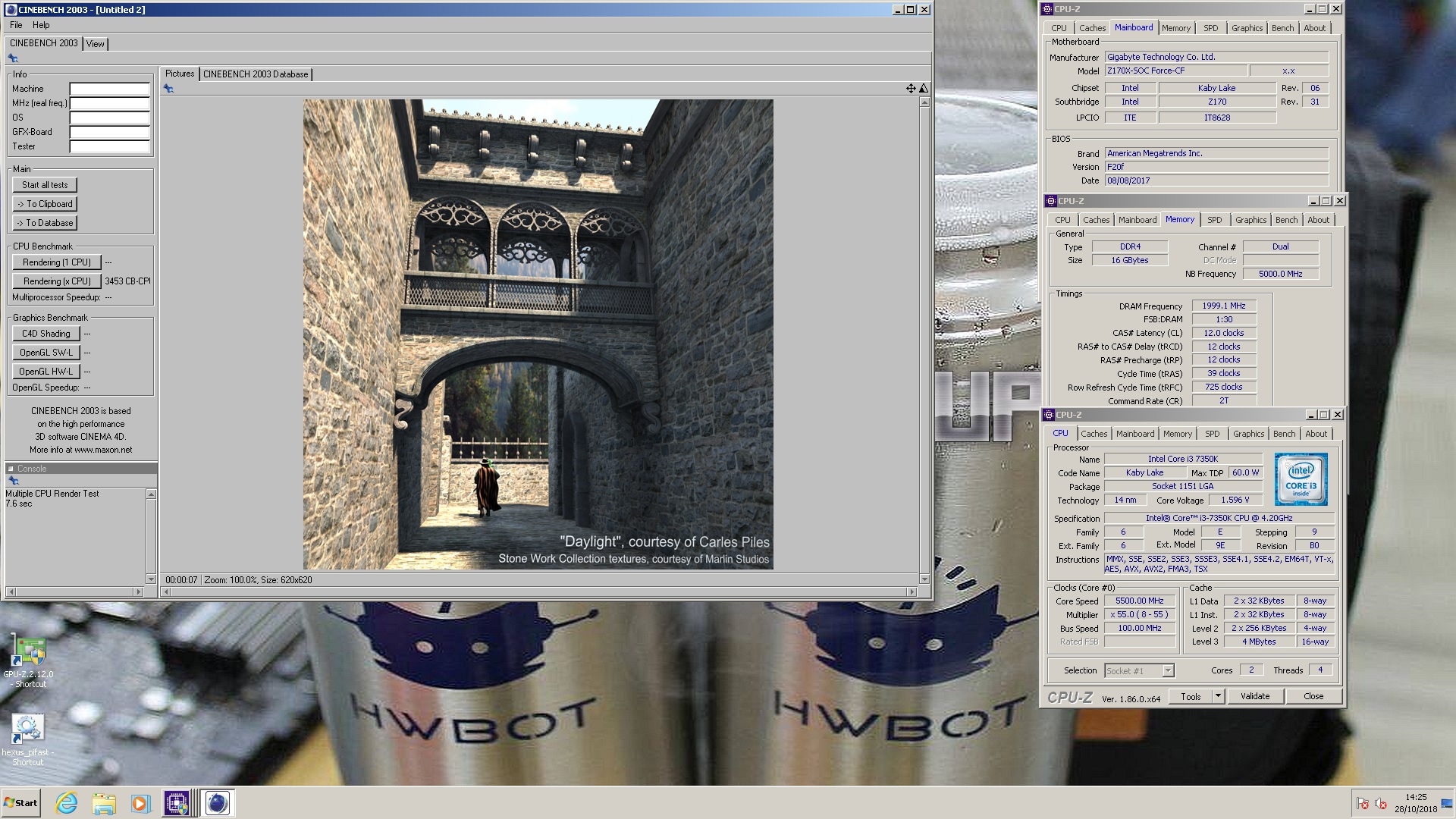Viewport: 1456px width, 819px height.
Task: Switch to CINEBENCH taskbar icon
Action: (217, 803)
